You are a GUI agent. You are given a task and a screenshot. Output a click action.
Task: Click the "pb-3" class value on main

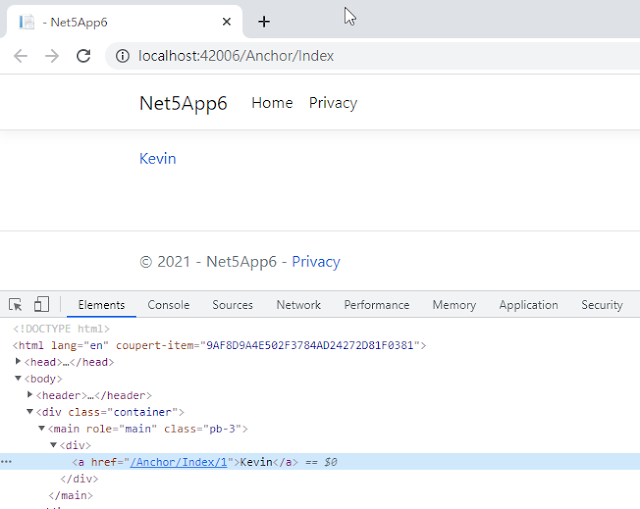click(222, 429)
